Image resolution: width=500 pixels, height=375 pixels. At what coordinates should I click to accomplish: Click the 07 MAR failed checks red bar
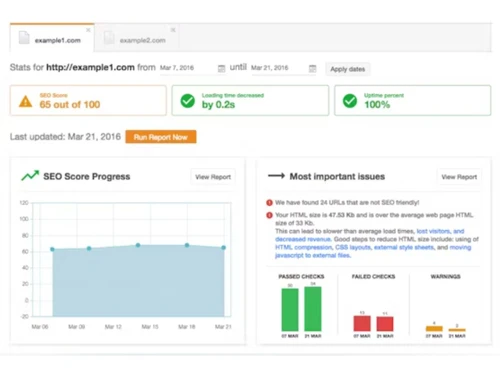click(362, 323)
